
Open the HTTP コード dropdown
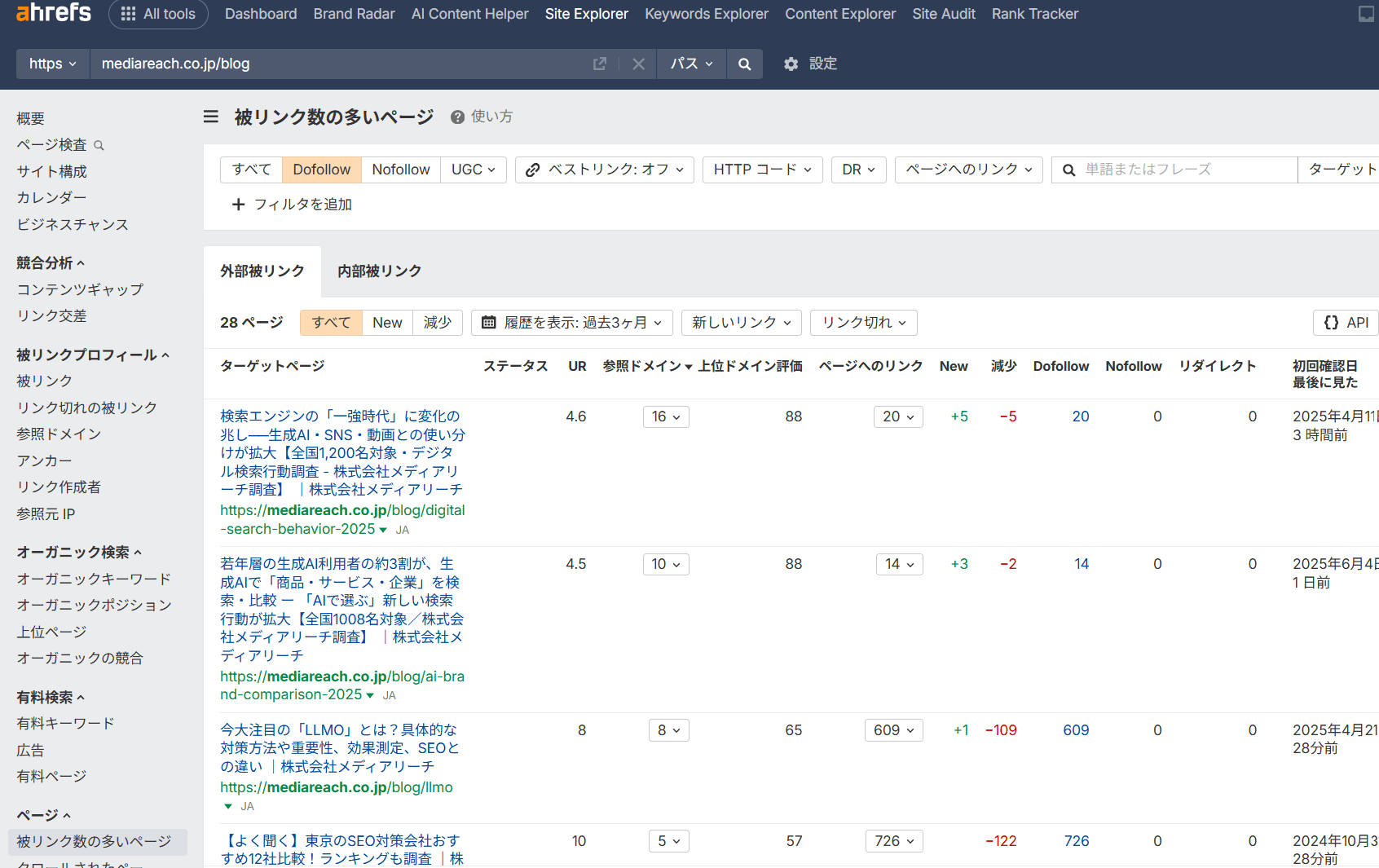click(x=763, y=170)
